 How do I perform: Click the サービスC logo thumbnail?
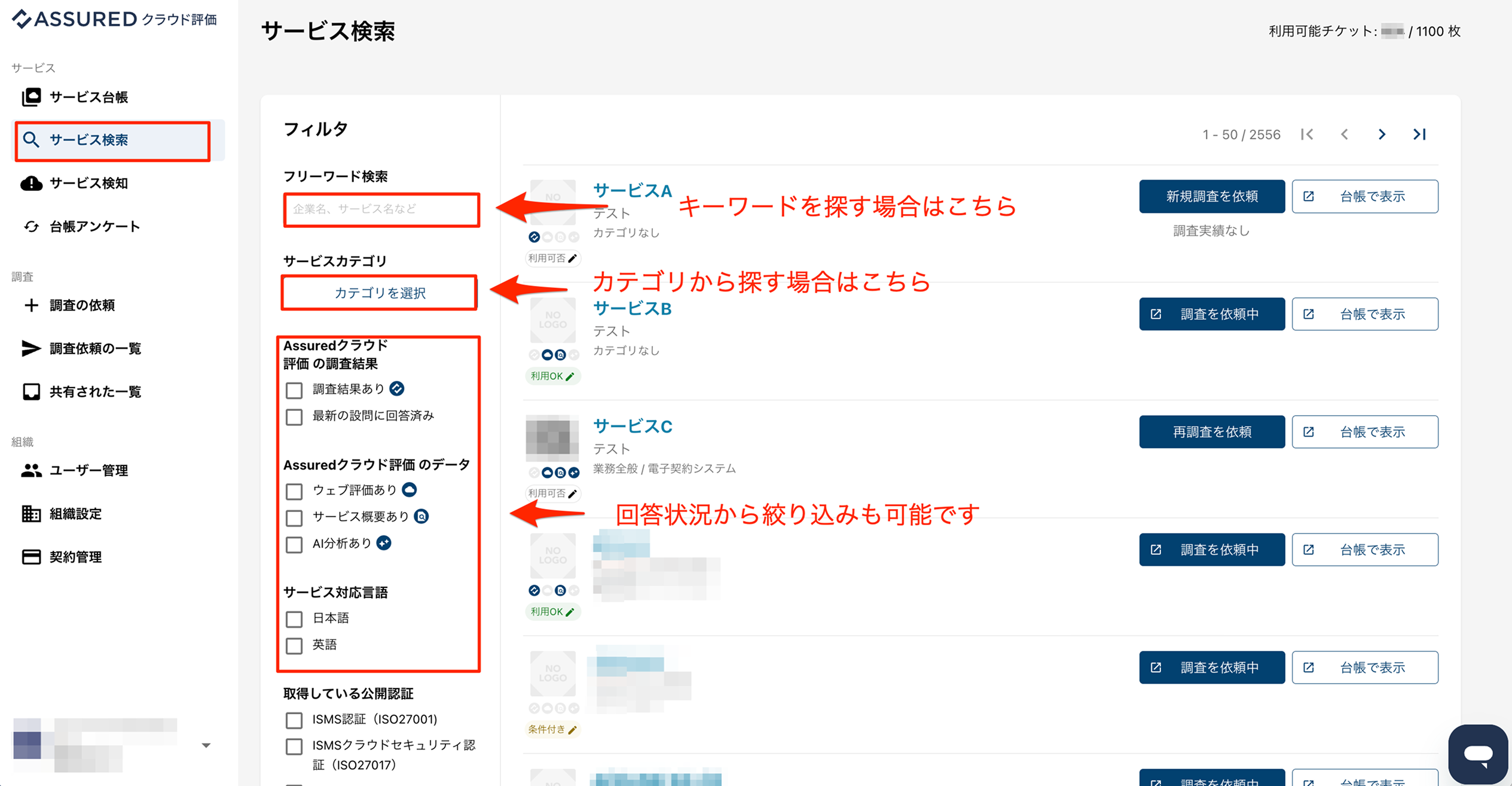pos(552,438)
